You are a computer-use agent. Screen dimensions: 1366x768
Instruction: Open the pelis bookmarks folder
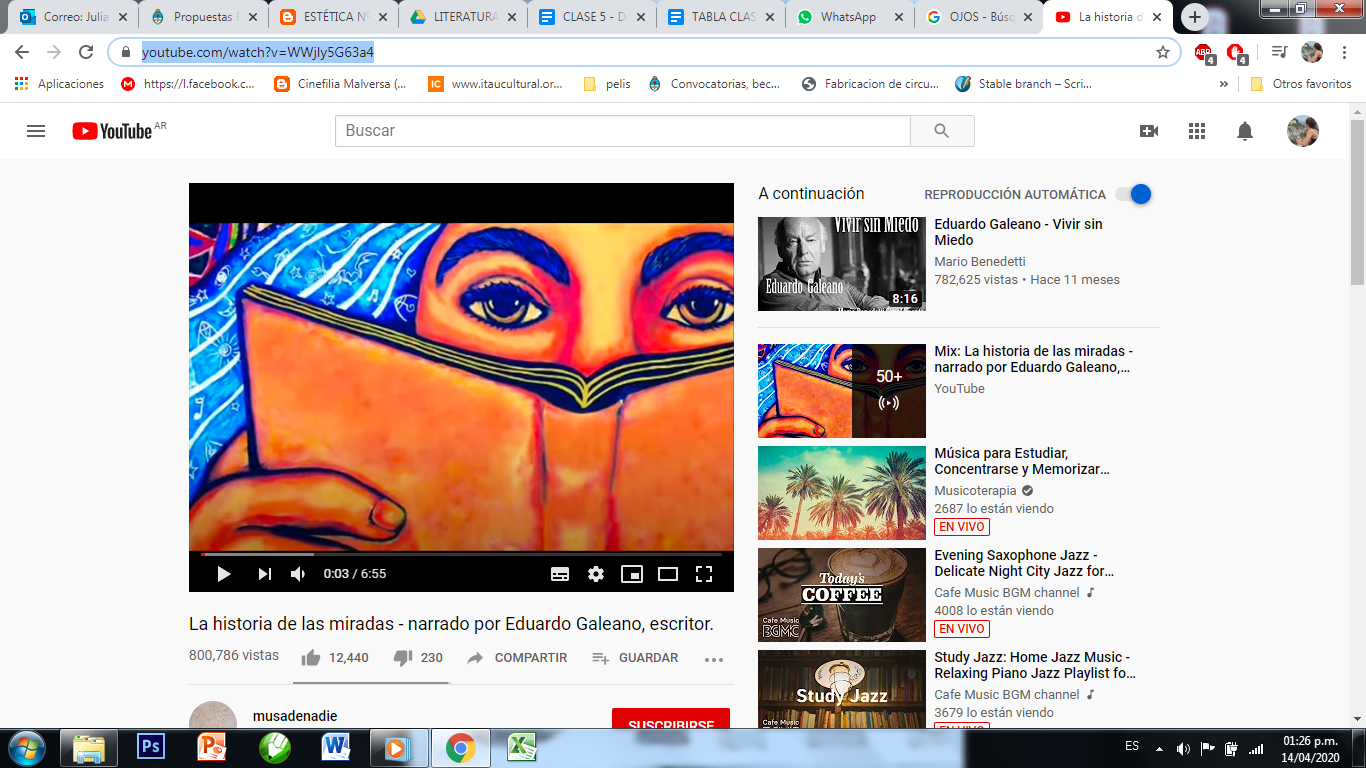[x=607, y=84]
